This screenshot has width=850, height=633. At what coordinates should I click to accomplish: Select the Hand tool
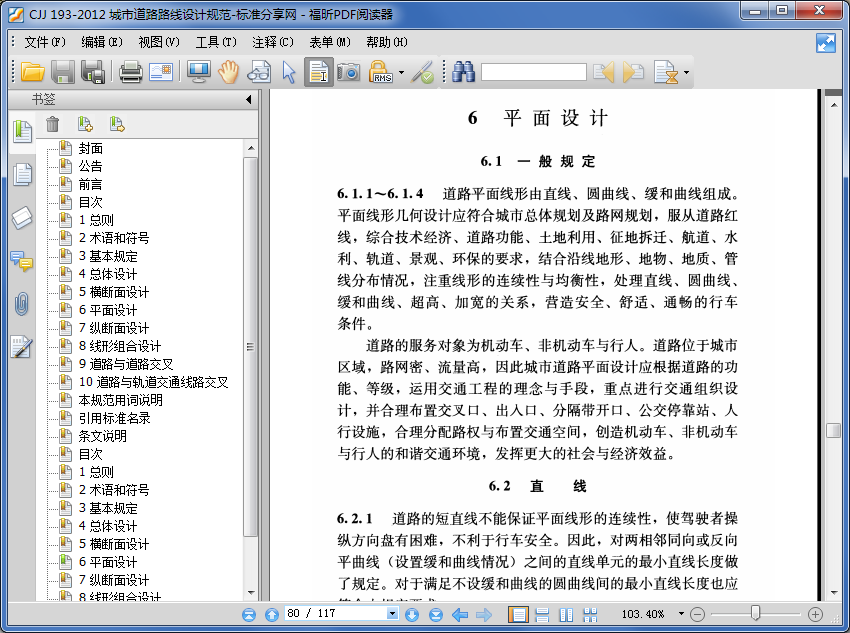tap(229, 72)
